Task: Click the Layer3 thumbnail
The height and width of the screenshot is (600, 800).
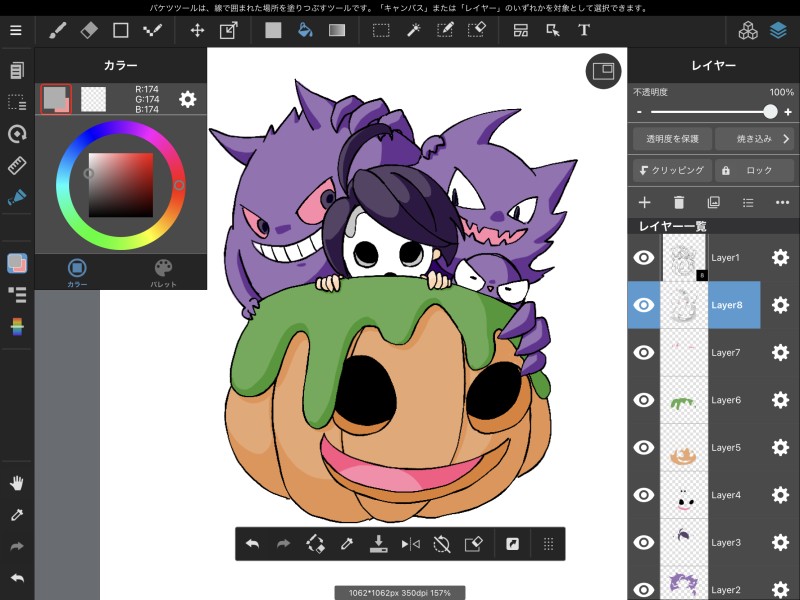Action: click(684, 542)
